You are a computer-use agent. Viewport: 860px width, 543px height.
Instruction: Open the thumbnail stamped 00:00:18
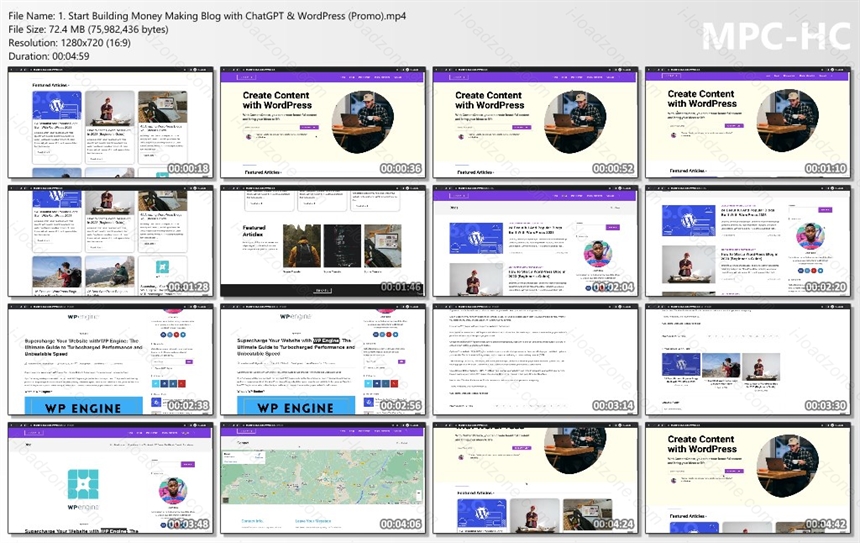coord(111,123)
